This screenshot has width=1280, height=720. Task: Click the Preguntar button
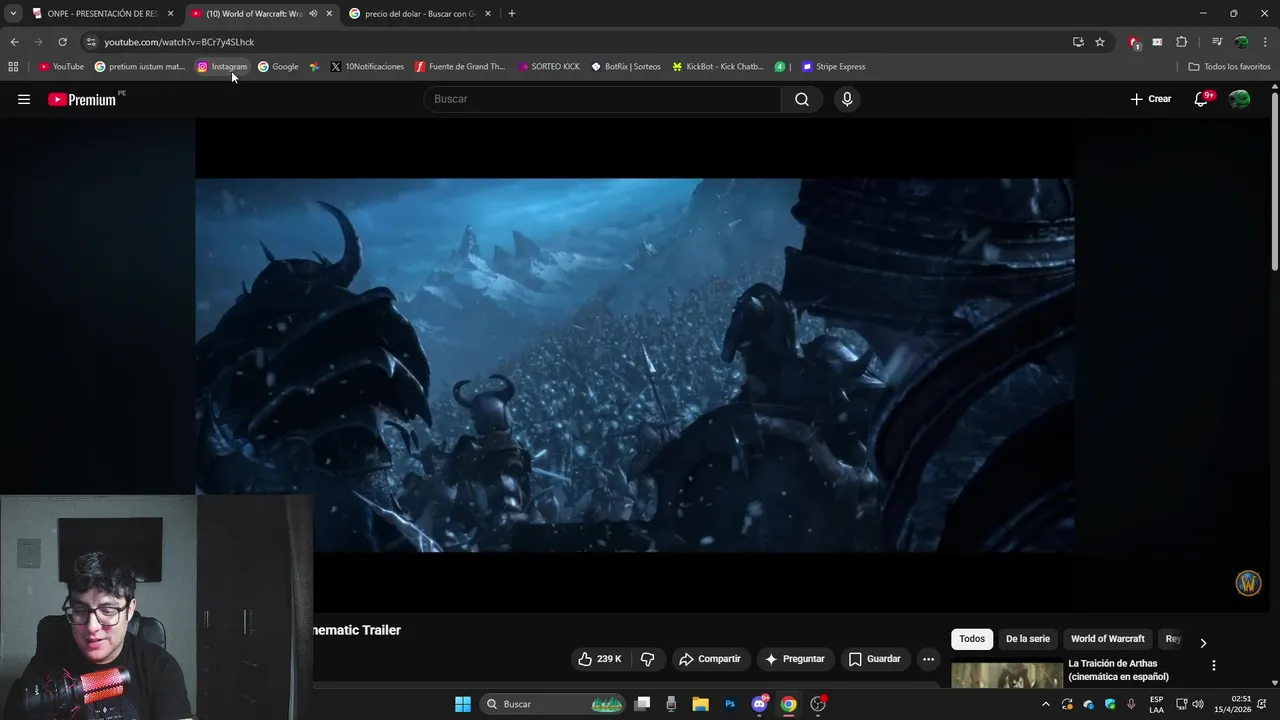point(795,659)
